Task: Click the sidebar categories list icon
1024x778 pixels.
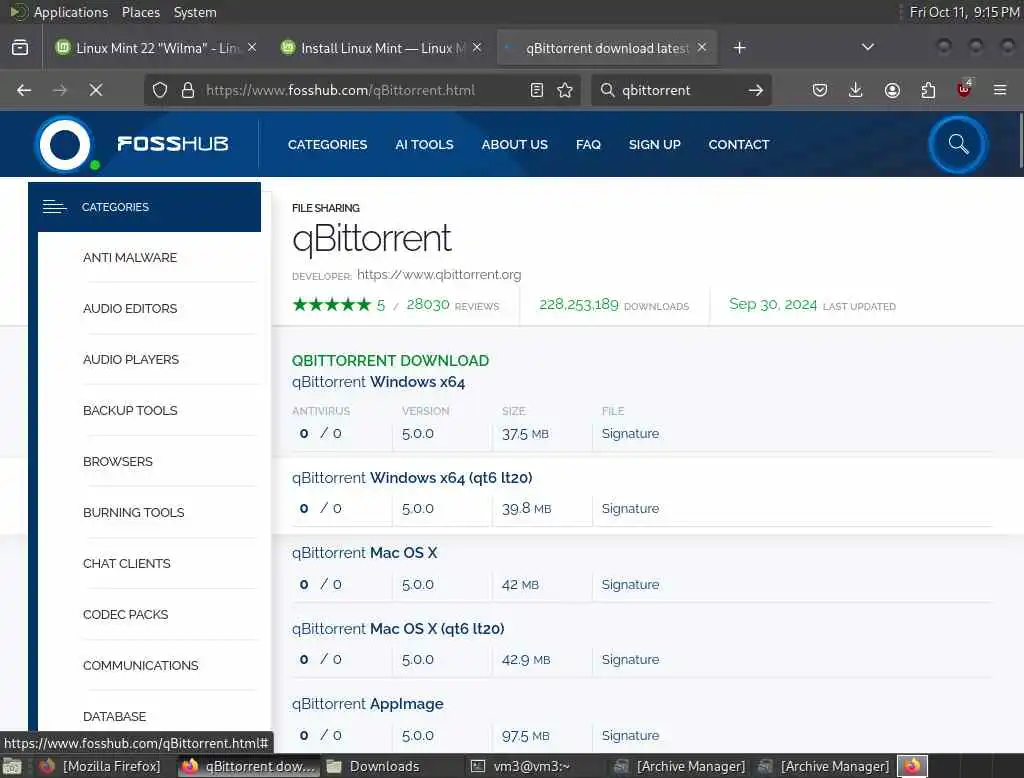Action: pyautogui.click(x=54, y=207)
